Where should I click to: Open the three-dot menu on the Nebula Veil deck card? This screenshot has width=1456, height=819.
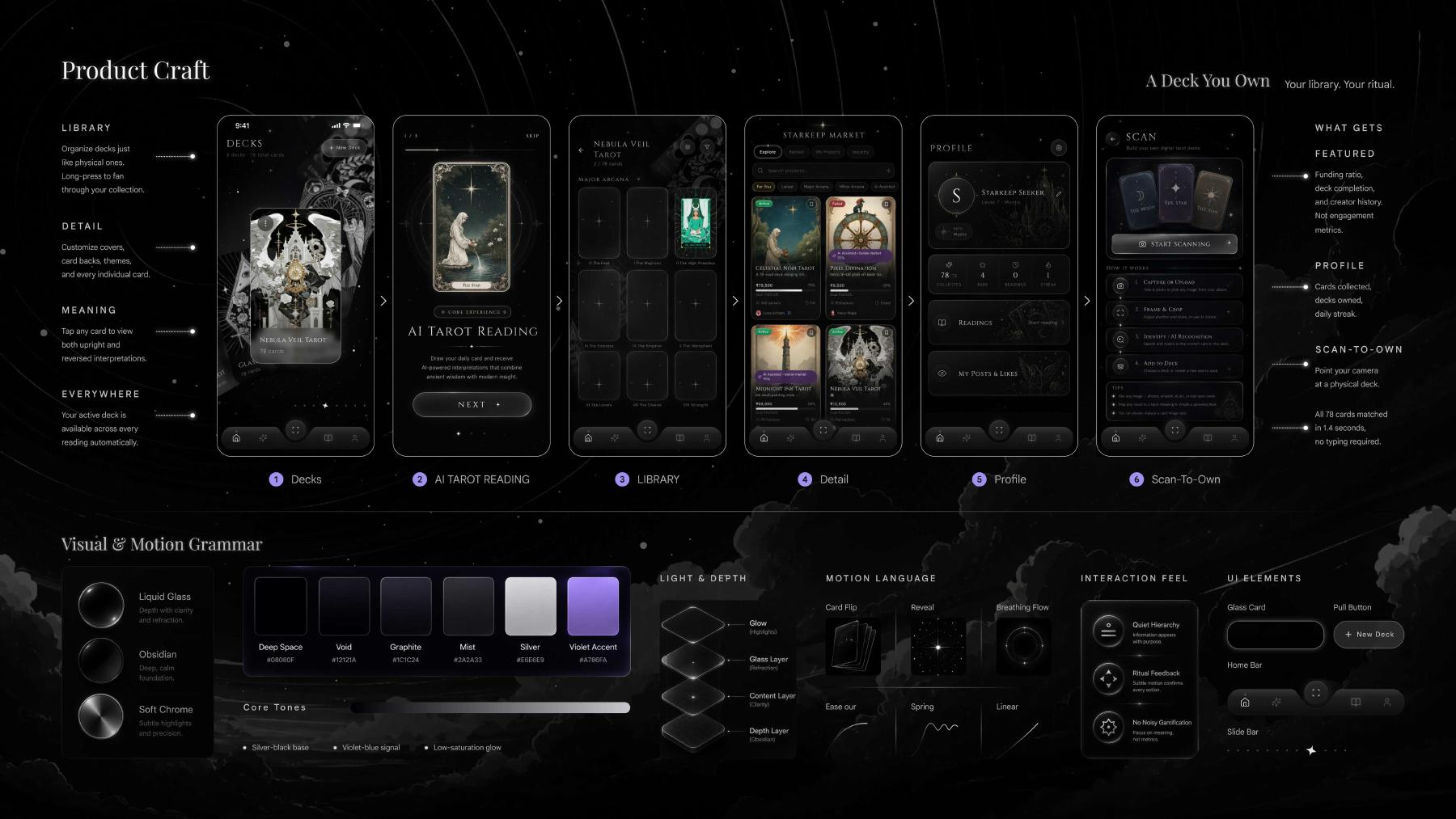266,222
